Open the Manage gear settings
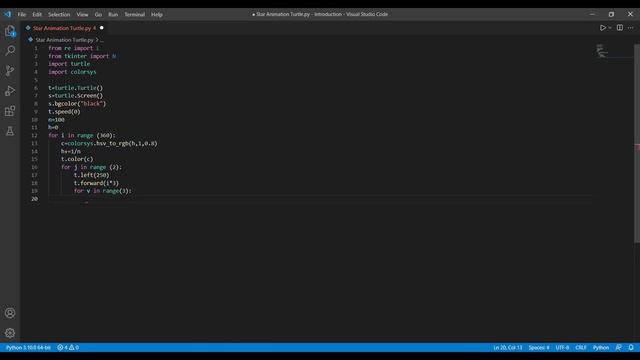This screenshot has width=640, height=360. coord(10,333)
